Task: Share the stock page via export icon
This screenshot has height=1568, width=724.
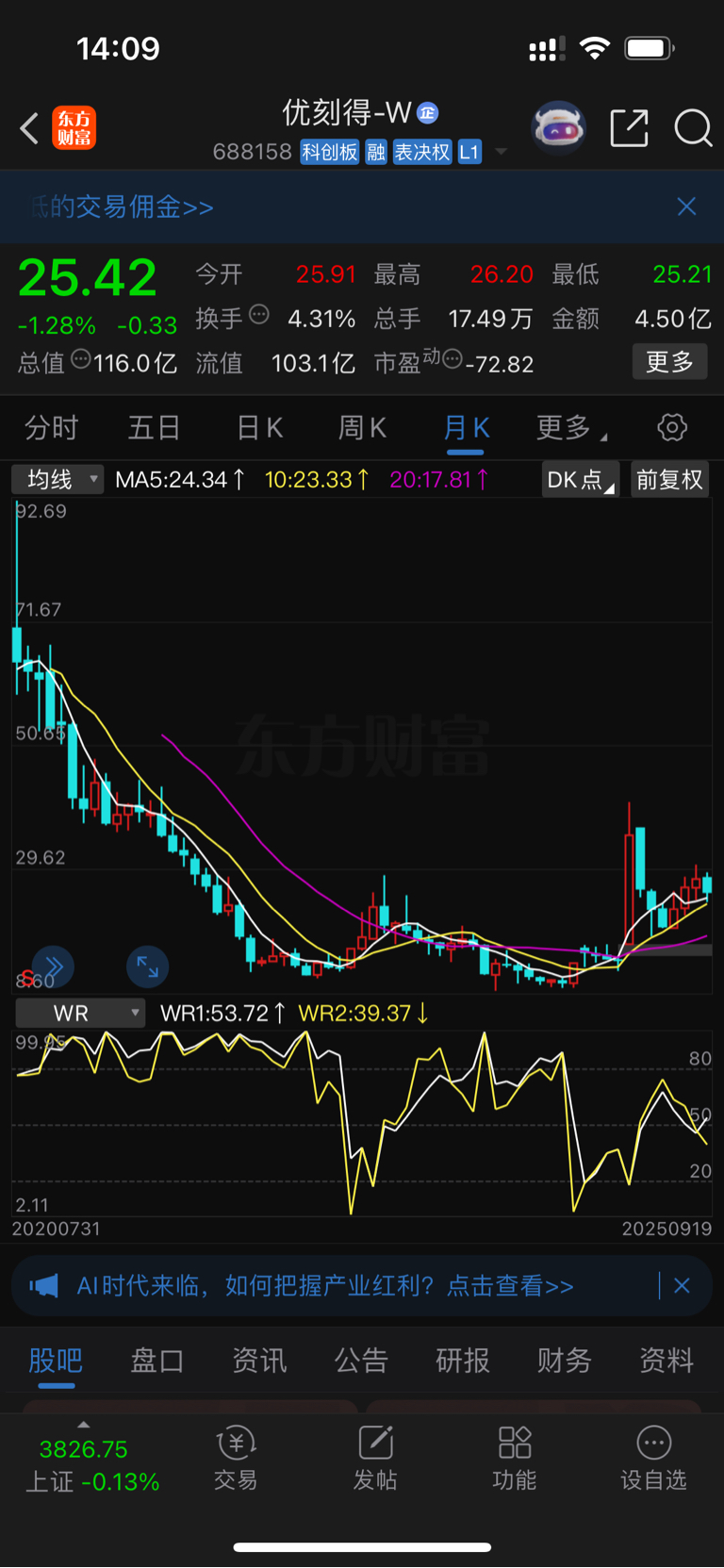Action: click(630, 127)
